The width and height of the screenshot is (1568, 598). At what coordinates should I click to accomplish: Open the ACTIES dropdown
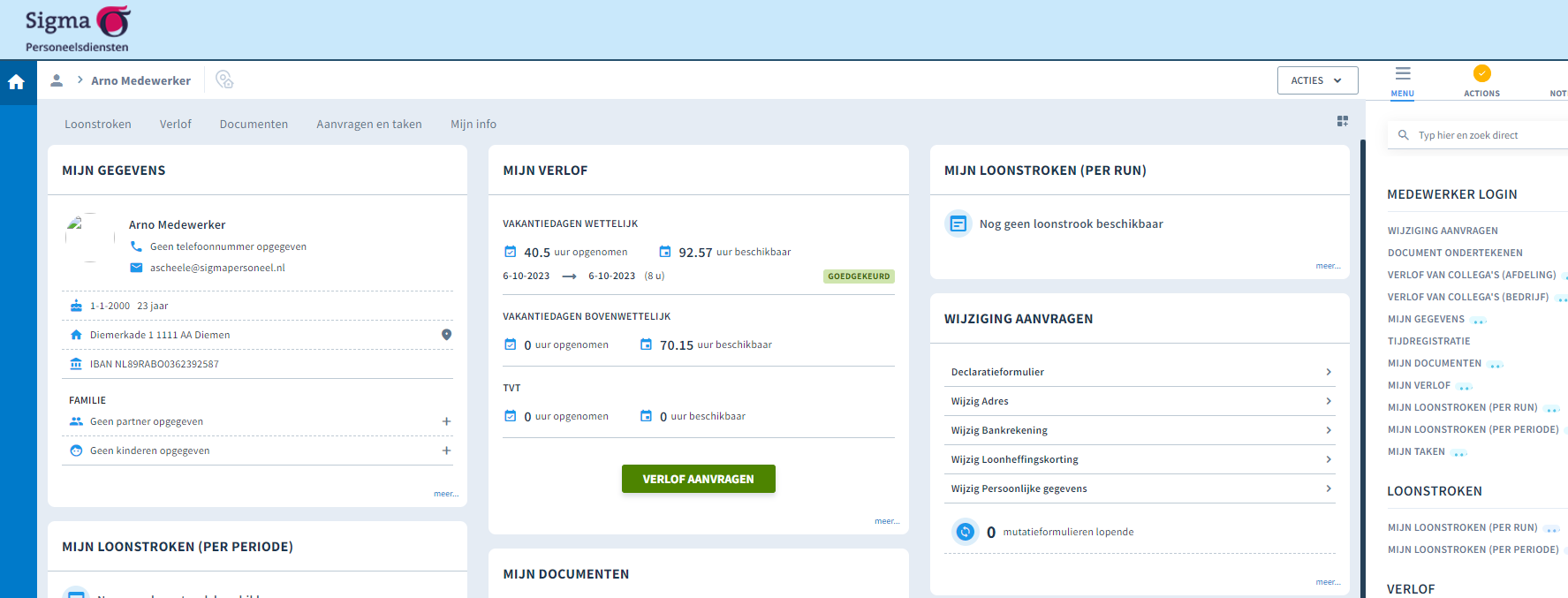coord(1316,80)
